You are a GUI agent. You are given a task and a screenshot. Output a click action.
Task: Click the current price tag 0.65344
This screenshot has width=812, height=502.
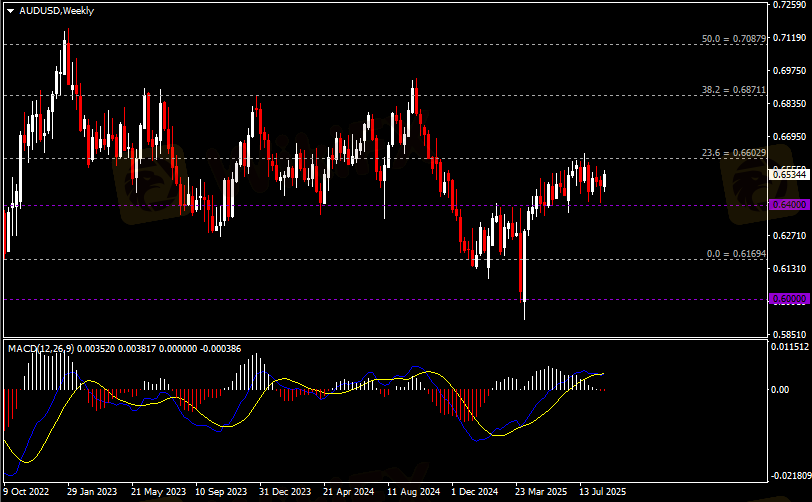(788, 175)
